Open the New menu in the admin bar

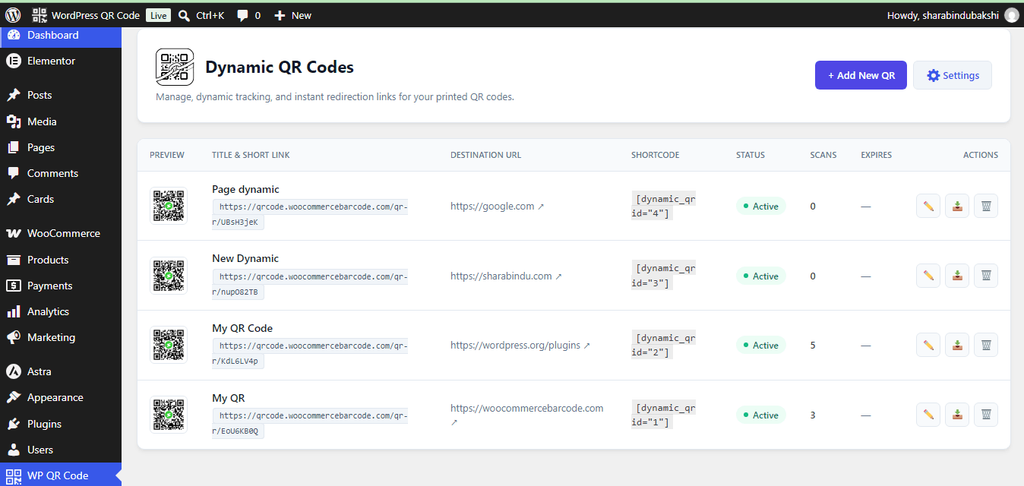293,15
